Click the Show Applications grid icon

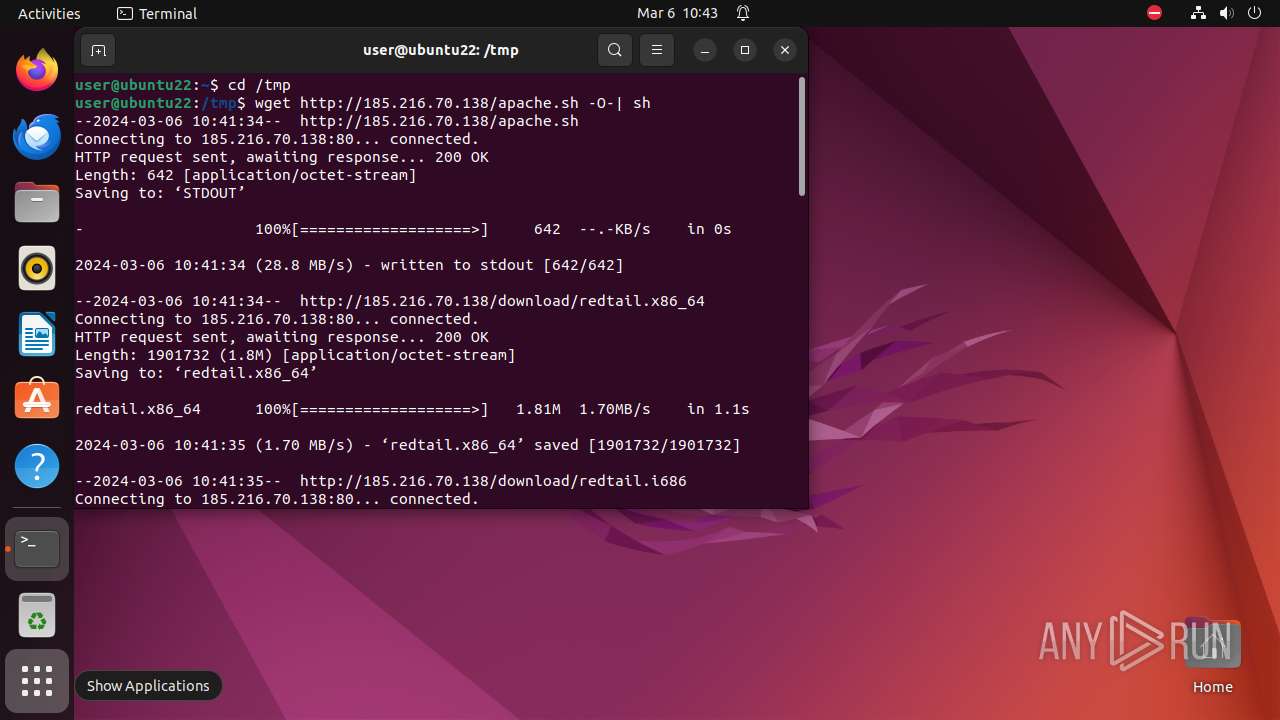(37, 682)
